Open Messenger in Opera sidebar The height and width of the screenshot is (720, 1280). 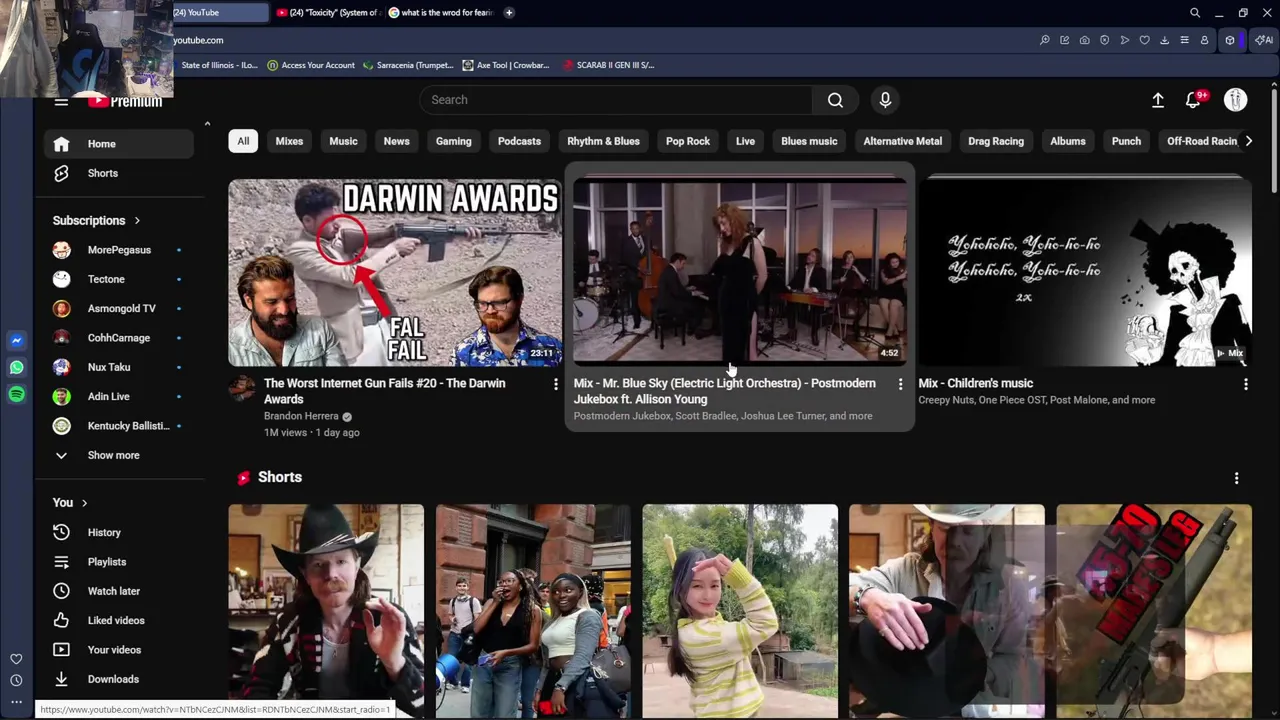pyautogui.click(x=16, y=341)
